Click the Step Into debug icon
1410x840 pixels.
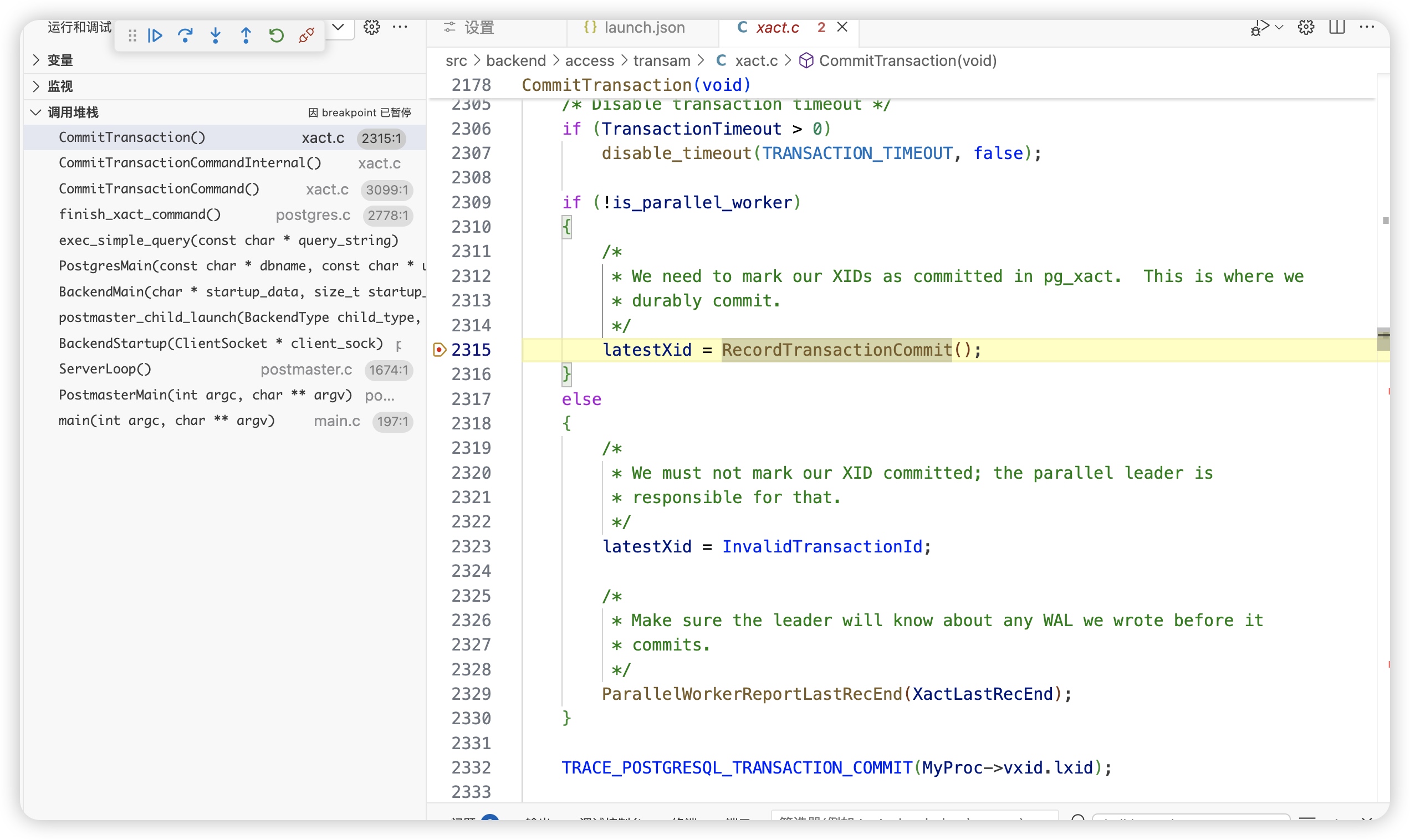216,35
